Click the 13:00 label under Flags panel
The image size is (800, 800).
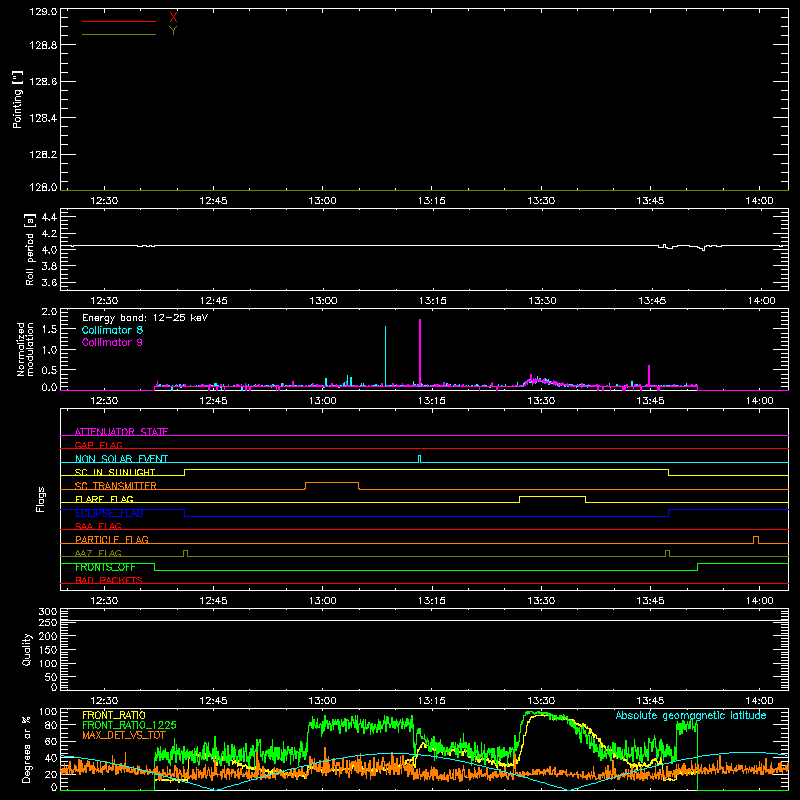click(x=322, y=601)
